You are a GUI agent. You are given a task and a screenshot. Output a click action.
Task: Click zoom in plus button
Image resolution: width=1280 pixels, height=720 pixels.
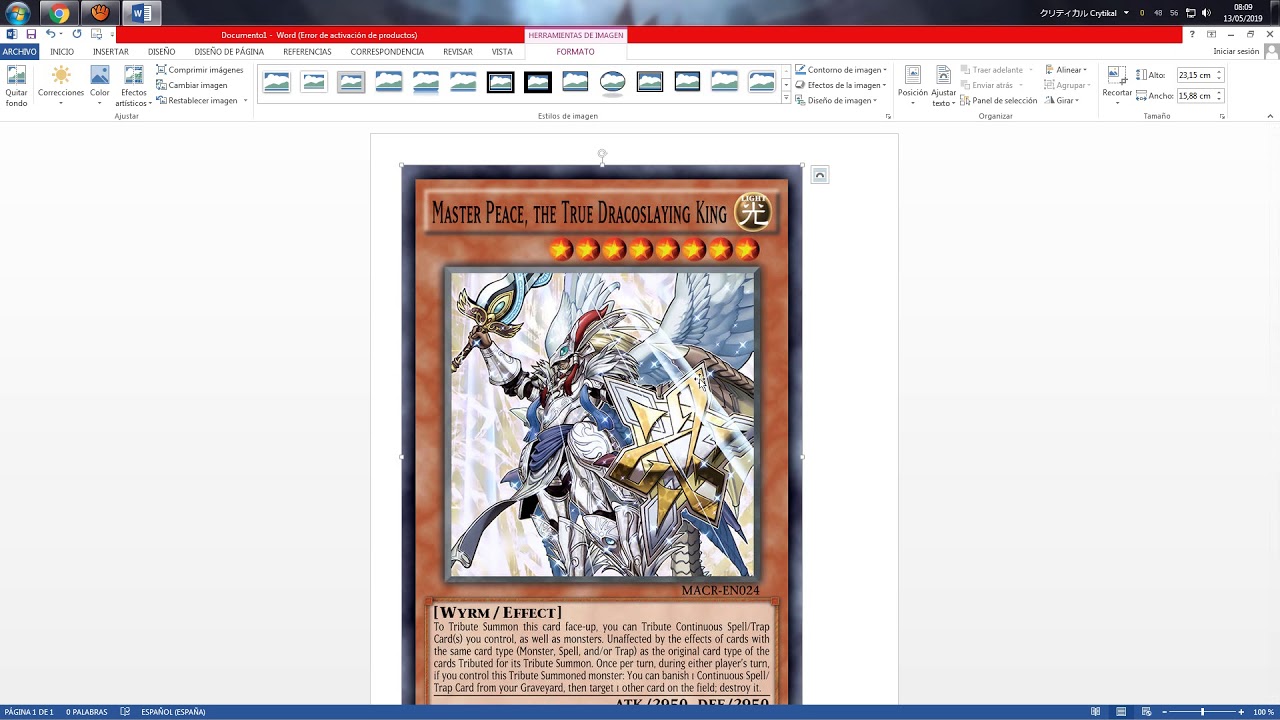[1242, 712]
